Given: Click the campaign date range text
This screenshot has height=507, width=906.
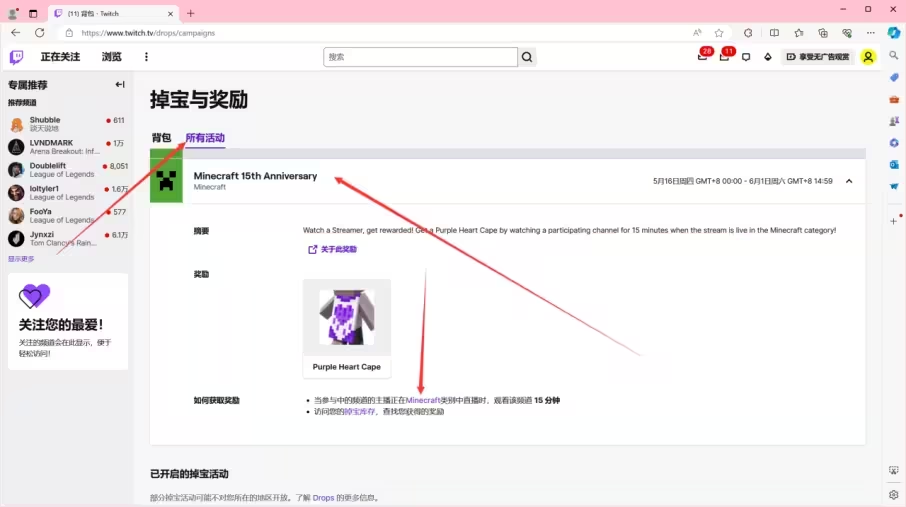Looking at the screenshot, I should pos(742,181).
